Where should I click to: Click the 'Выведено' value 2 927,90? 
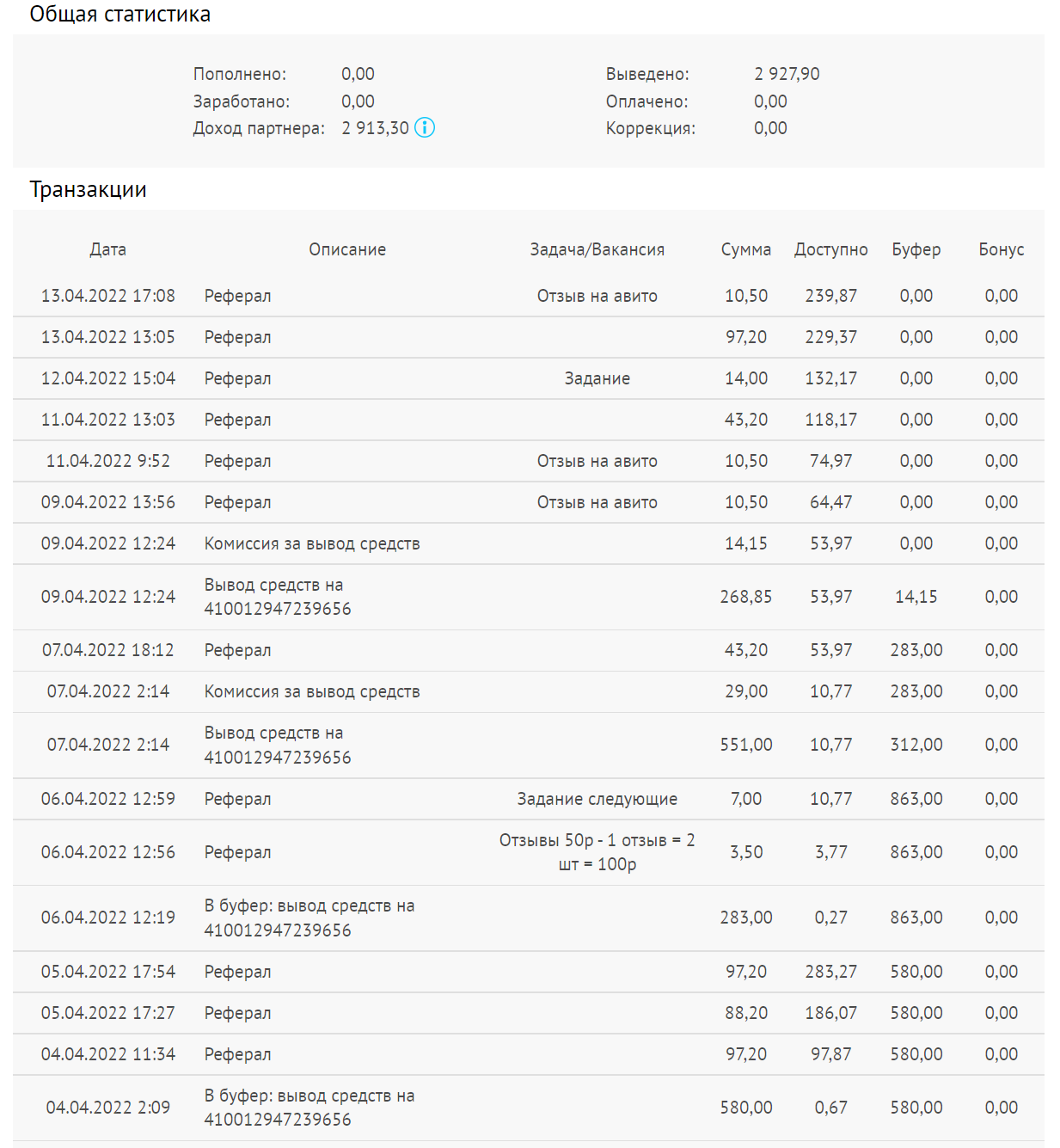click(787, 74)
